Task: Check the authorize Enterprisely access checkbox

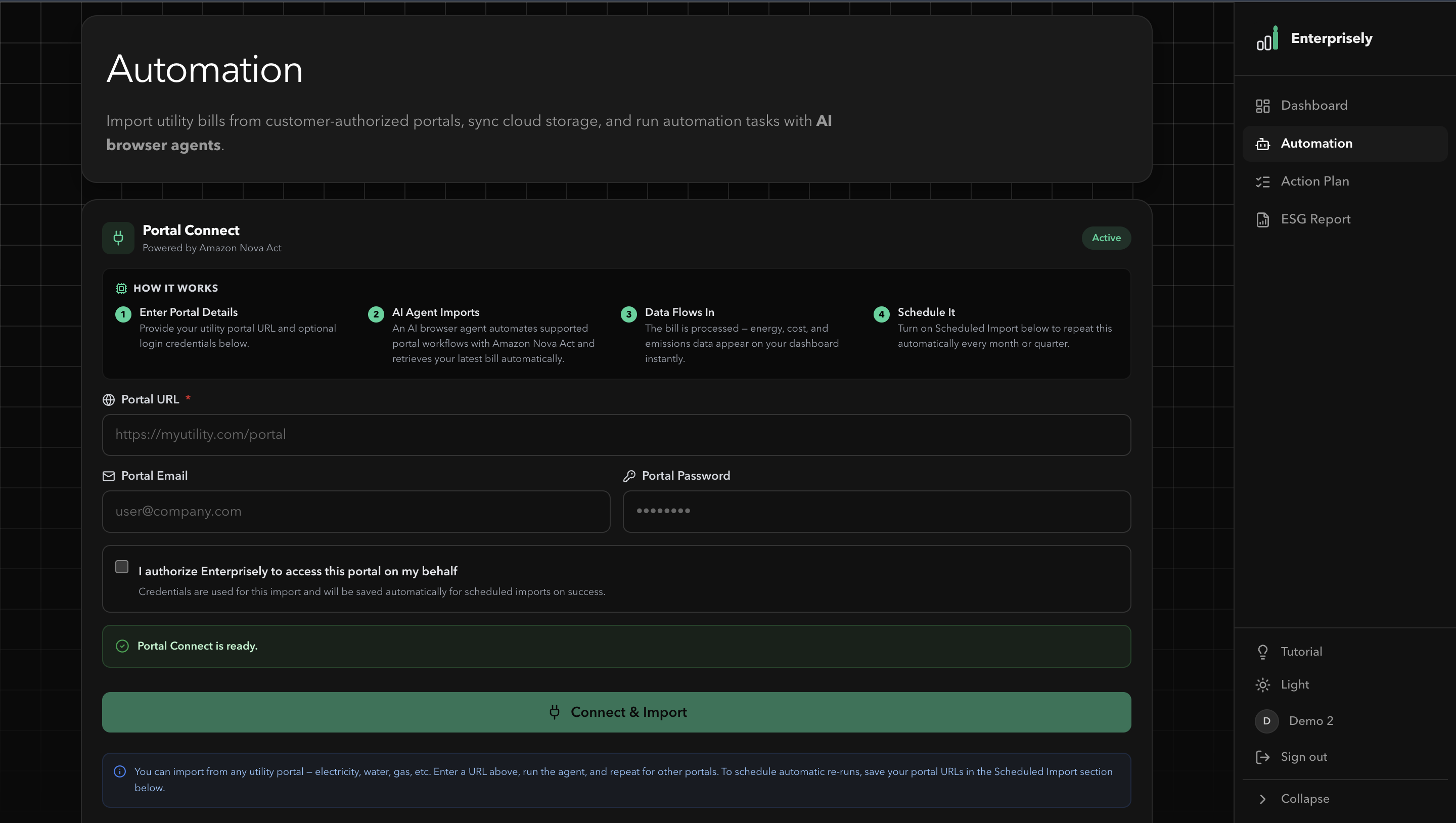Action: point(121,566)
